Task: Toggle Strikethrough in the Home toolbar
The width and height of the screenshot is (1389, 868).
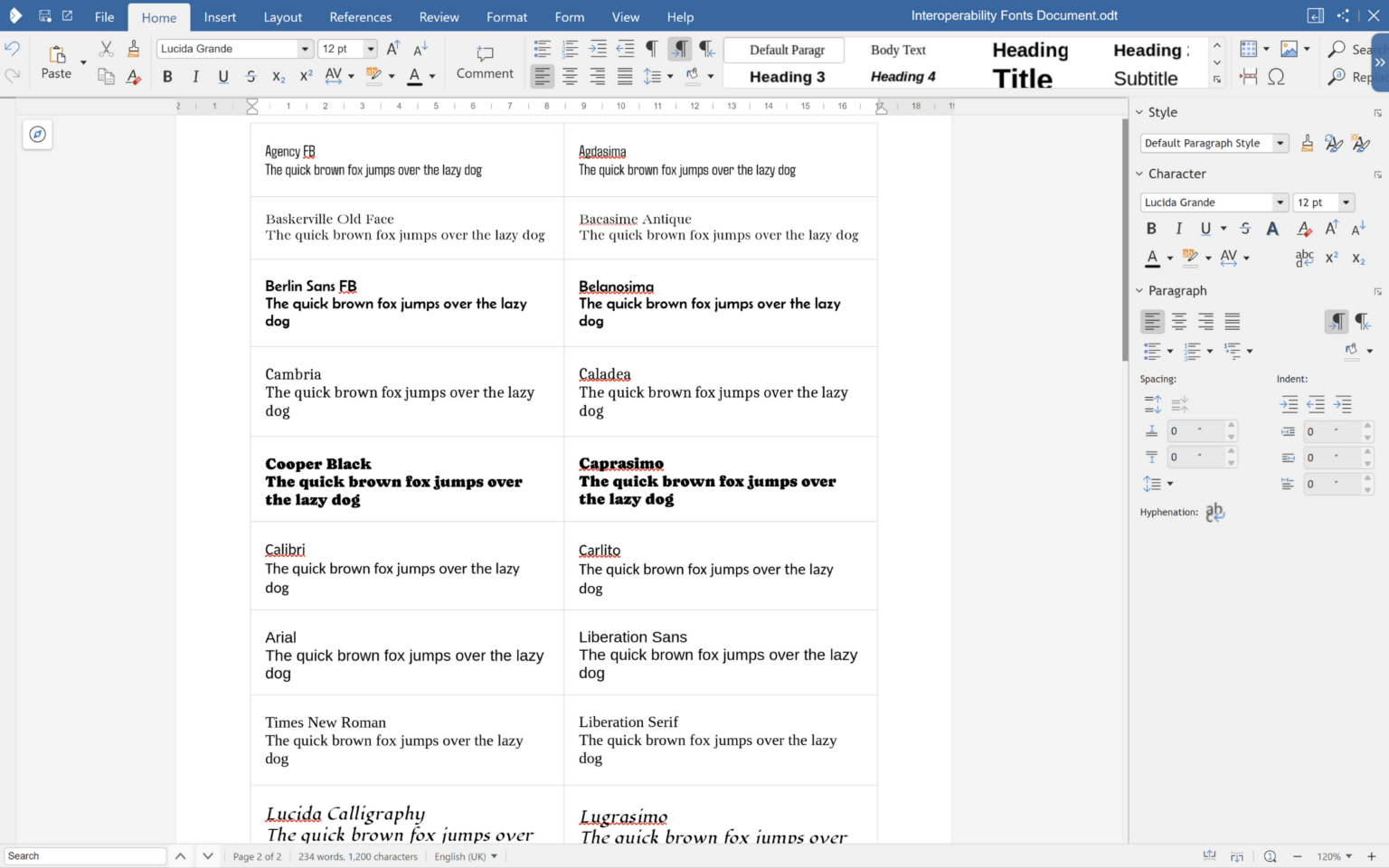Action: 251,77
